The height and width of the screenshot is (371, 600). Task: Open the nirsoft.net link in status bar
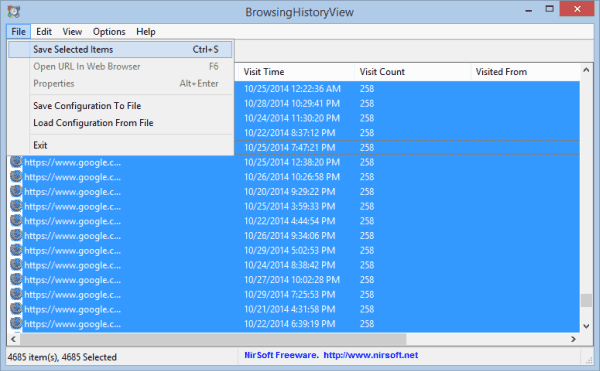point(370,355)
